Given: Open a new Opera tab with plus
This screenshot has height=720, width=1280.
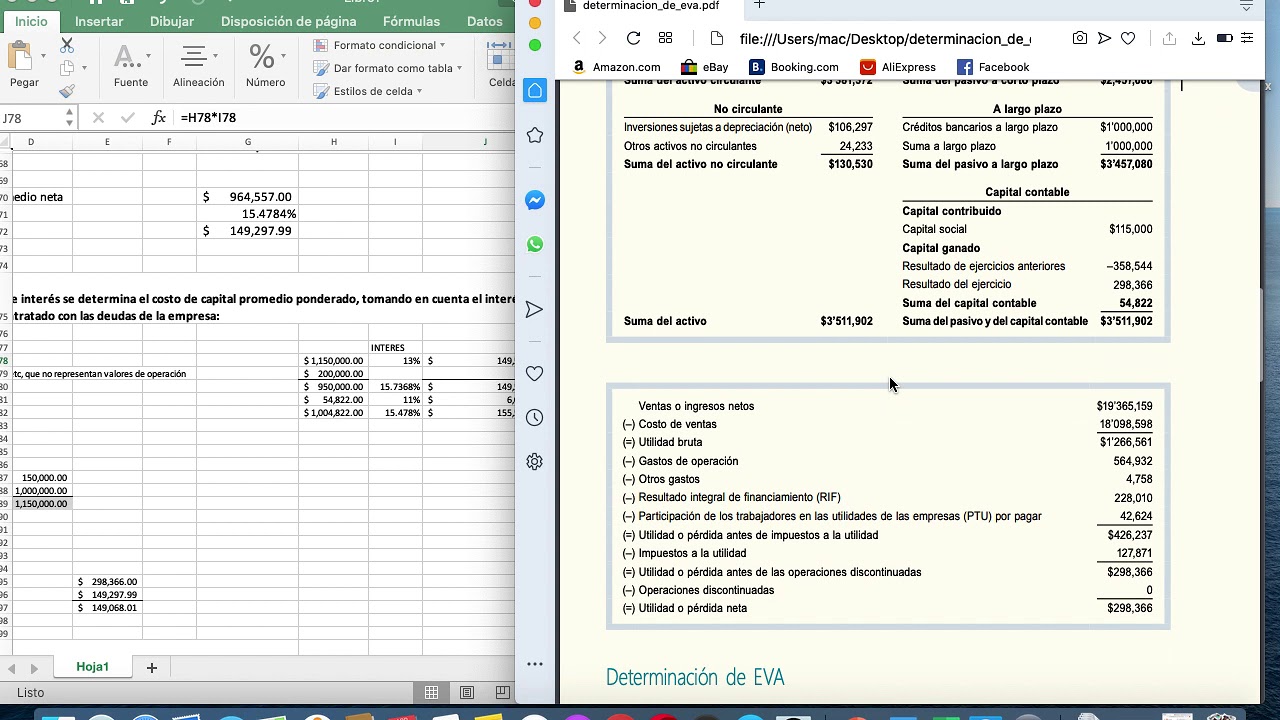Looking at the screenshot, I should tap(759, 5).
